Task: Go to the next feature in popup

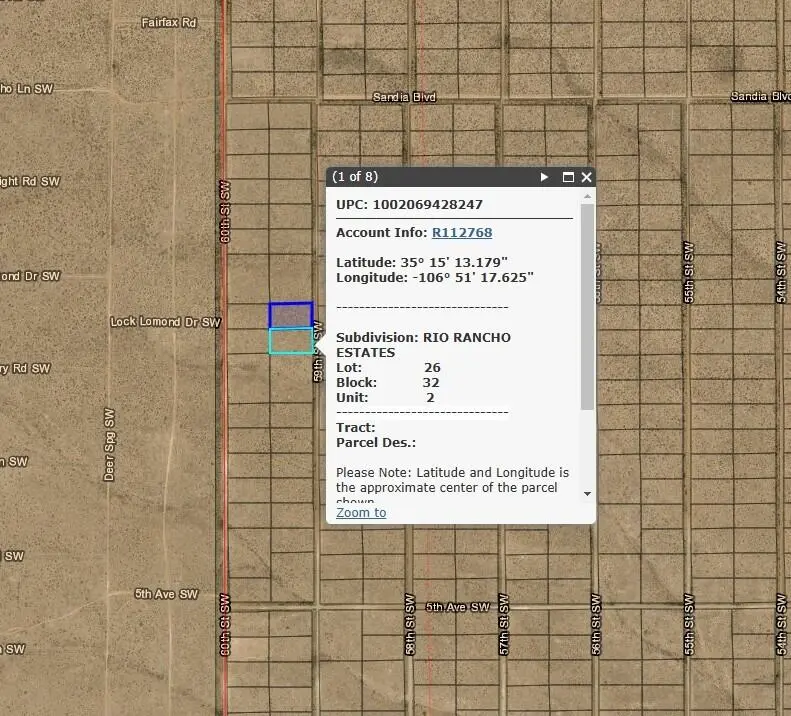Action: pos(545,177)
